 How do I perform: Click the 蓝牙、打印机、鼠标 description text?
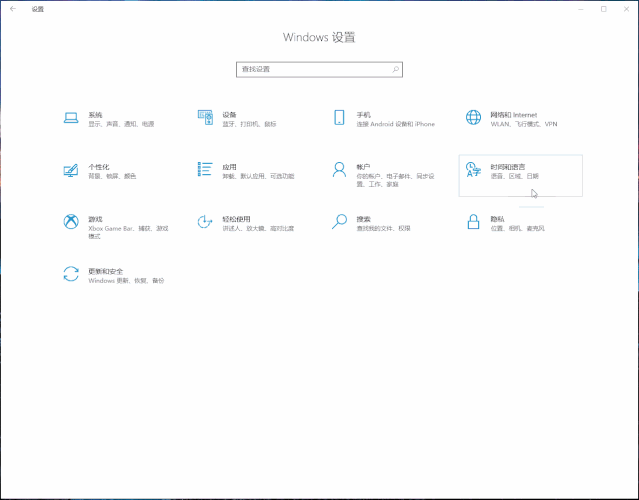tap(249, 124)
